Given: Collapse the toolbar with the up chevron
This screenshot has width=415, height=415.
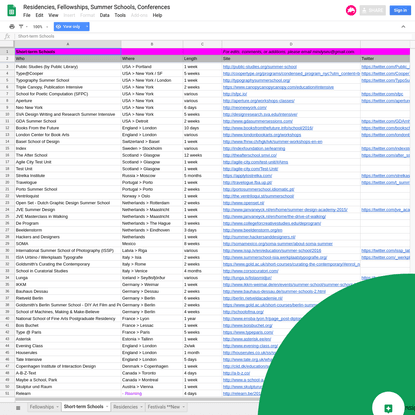Looking at the screenshot, I should [x=403, y=27].
